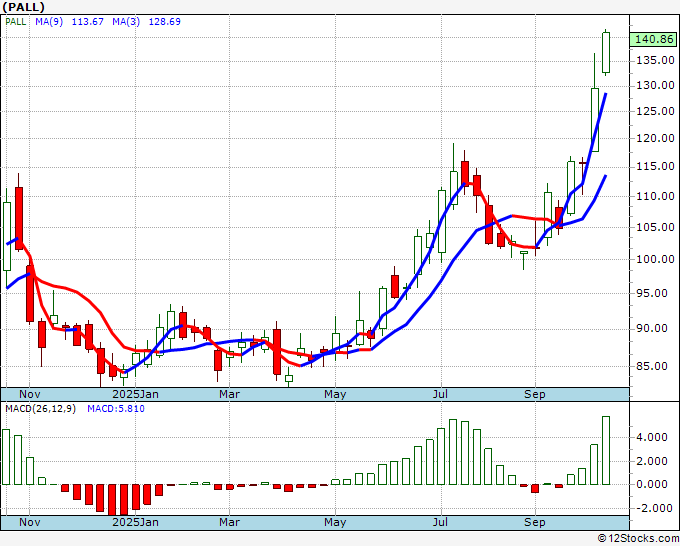The width and height of the screenshot is (680, 546).
Task: Click the 2025Jan label on price chart axis
Action: 134,394
